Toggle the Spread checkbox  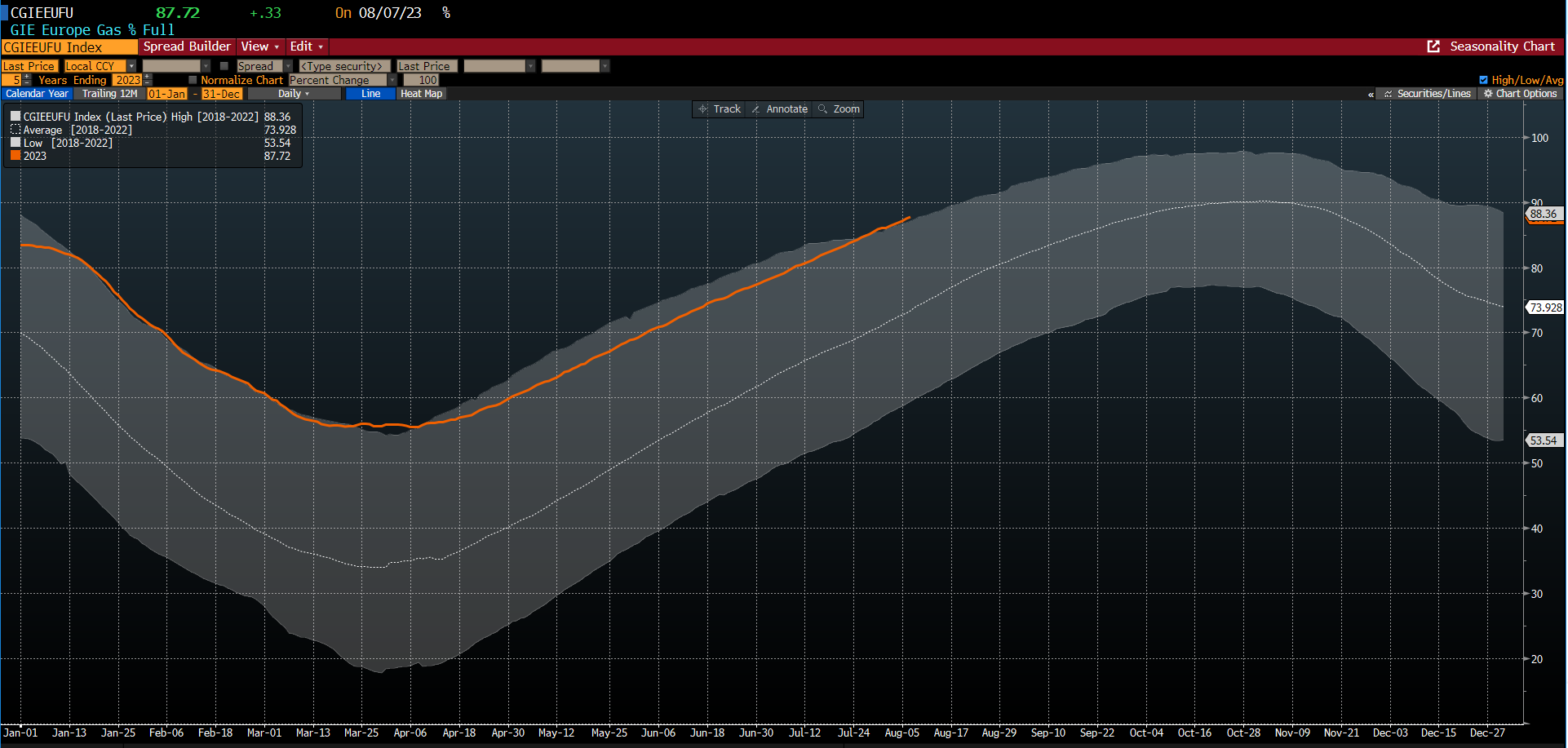pyautogui.click(x=224, y=66)
